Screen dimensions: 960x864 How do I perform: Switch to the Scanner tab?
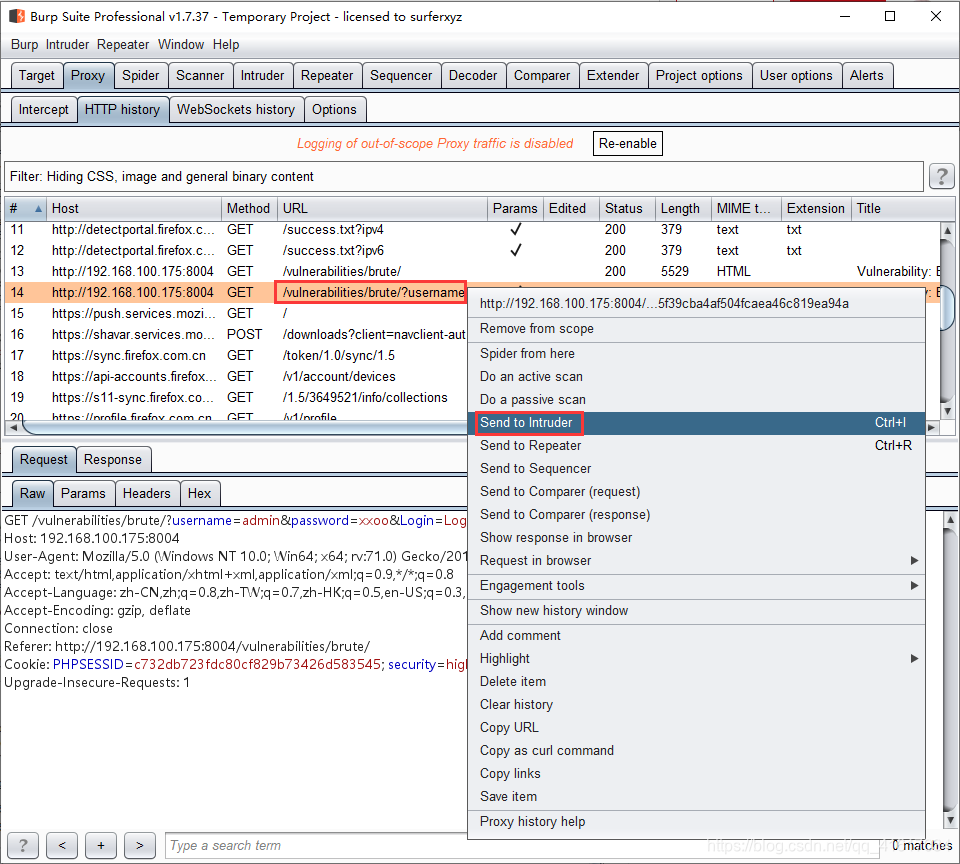click(200, 75)
